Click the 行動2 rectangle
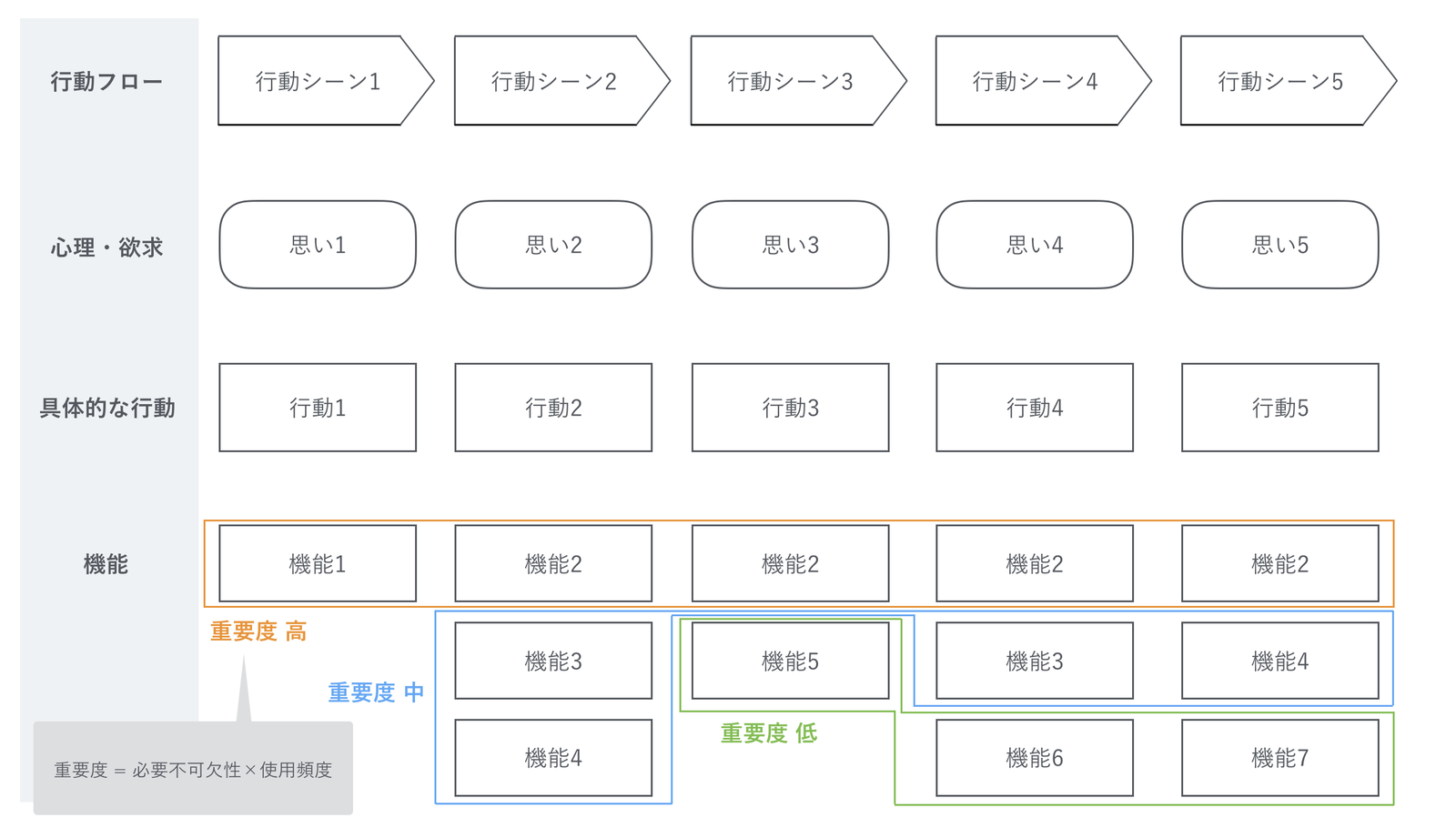Viewport: 1456px width, 818px height. click(553, 408)
